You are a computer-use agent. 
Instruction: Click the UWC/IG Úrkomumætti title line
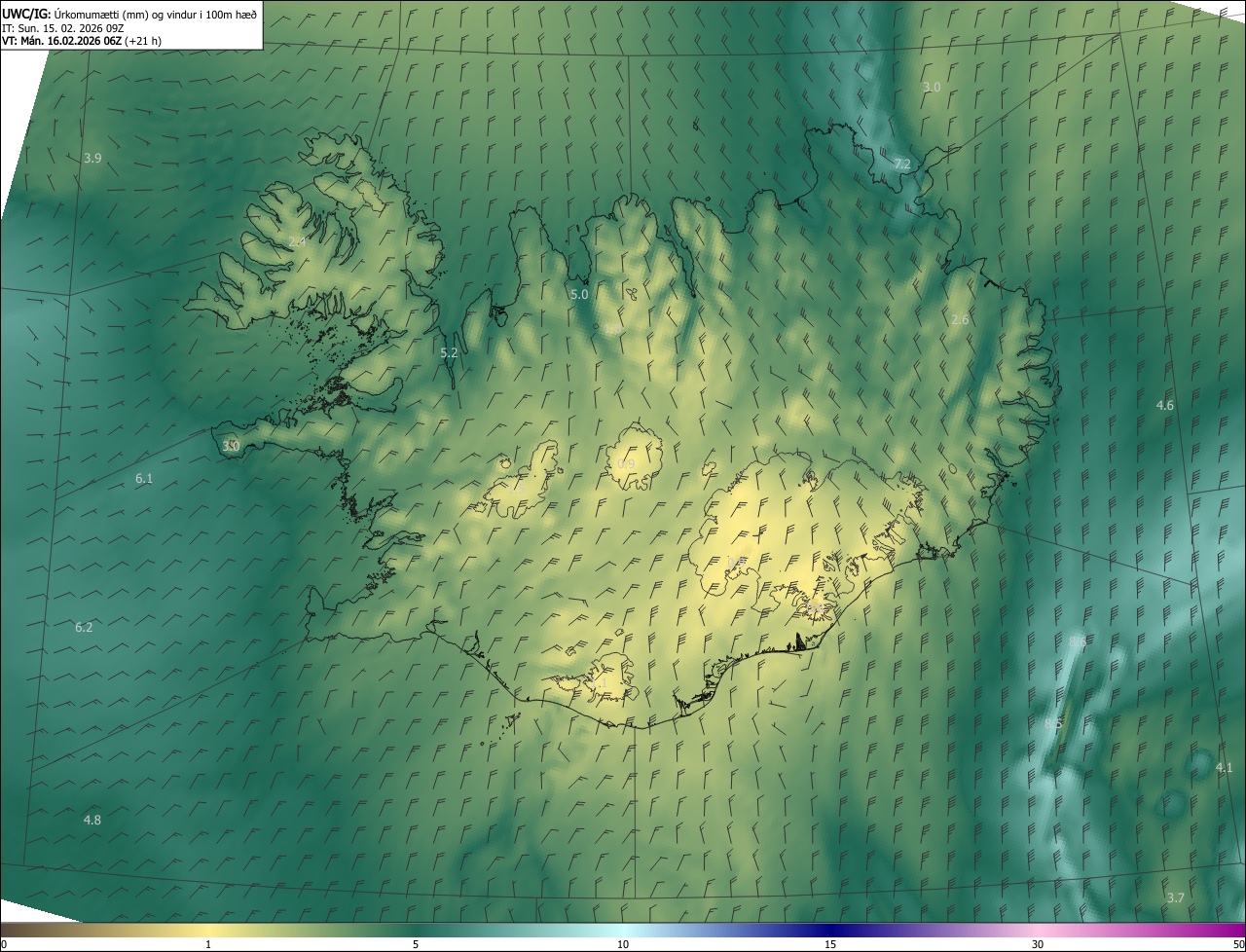click(129, 14)
